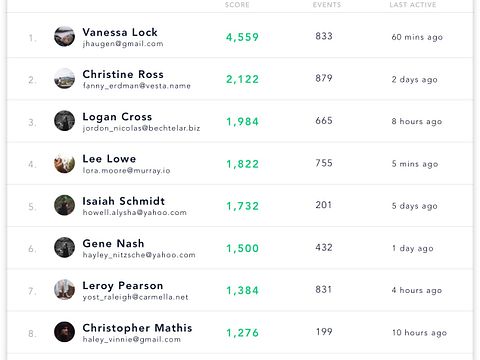Open the Vanessa Lock name link
This screenshot has width=480, height=360.
point(120,32)
